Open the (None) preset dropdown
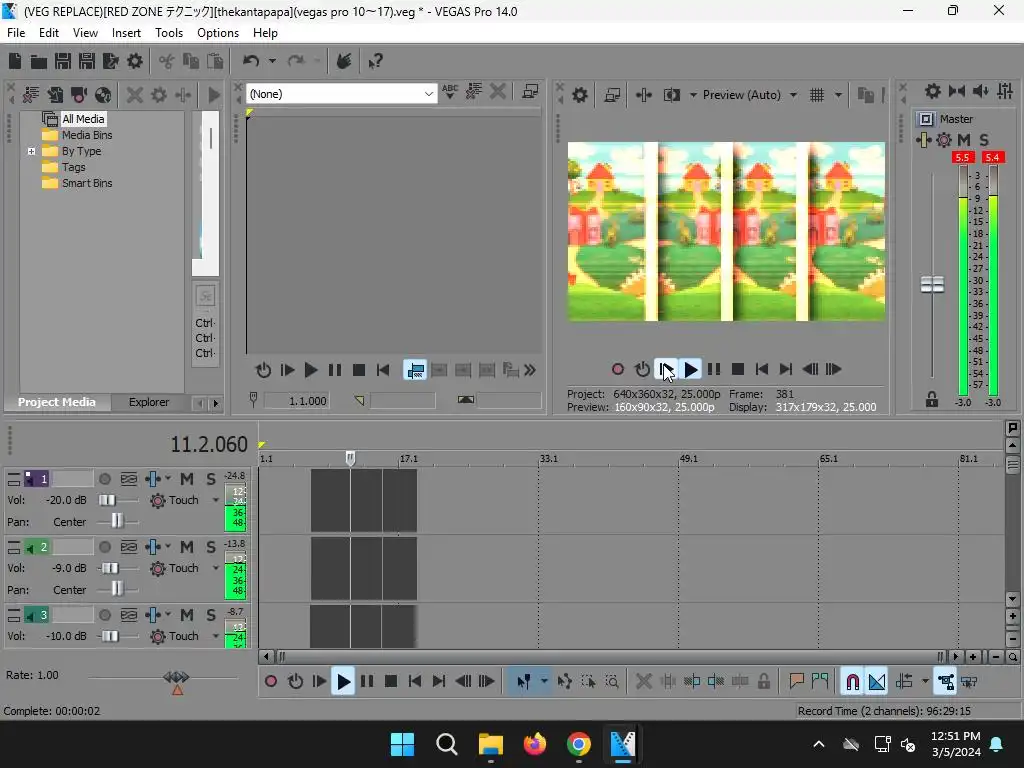 pyautogui.click(x=428, y=94)
